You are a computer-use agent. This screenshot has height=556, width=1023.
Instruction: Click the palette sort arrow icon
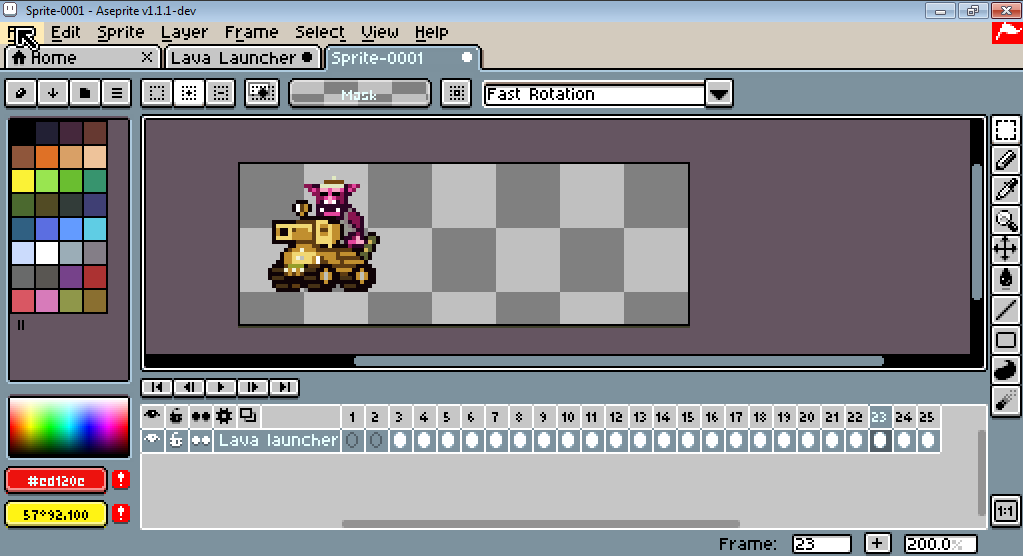pyautogui.click(x=53, y=93)
